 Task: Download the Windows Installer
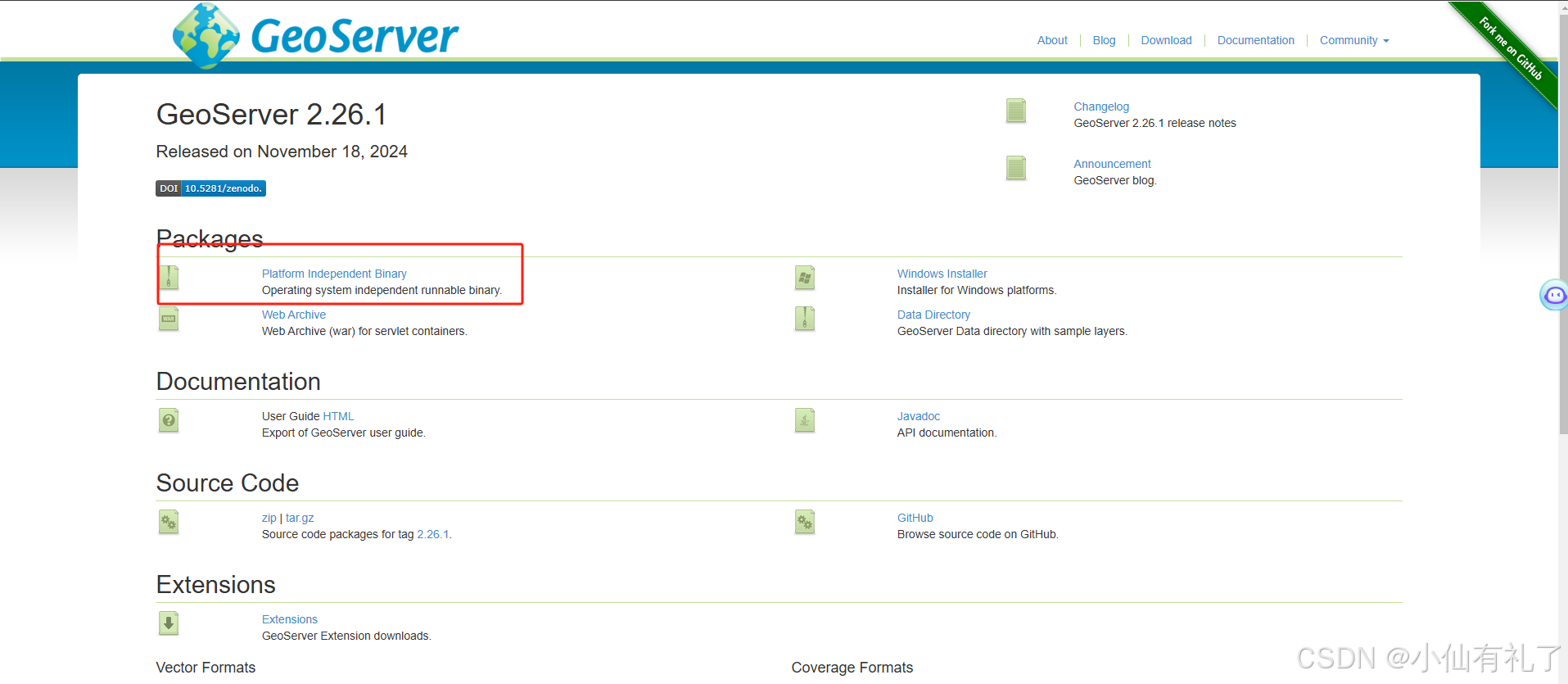(x=942, y=274)
